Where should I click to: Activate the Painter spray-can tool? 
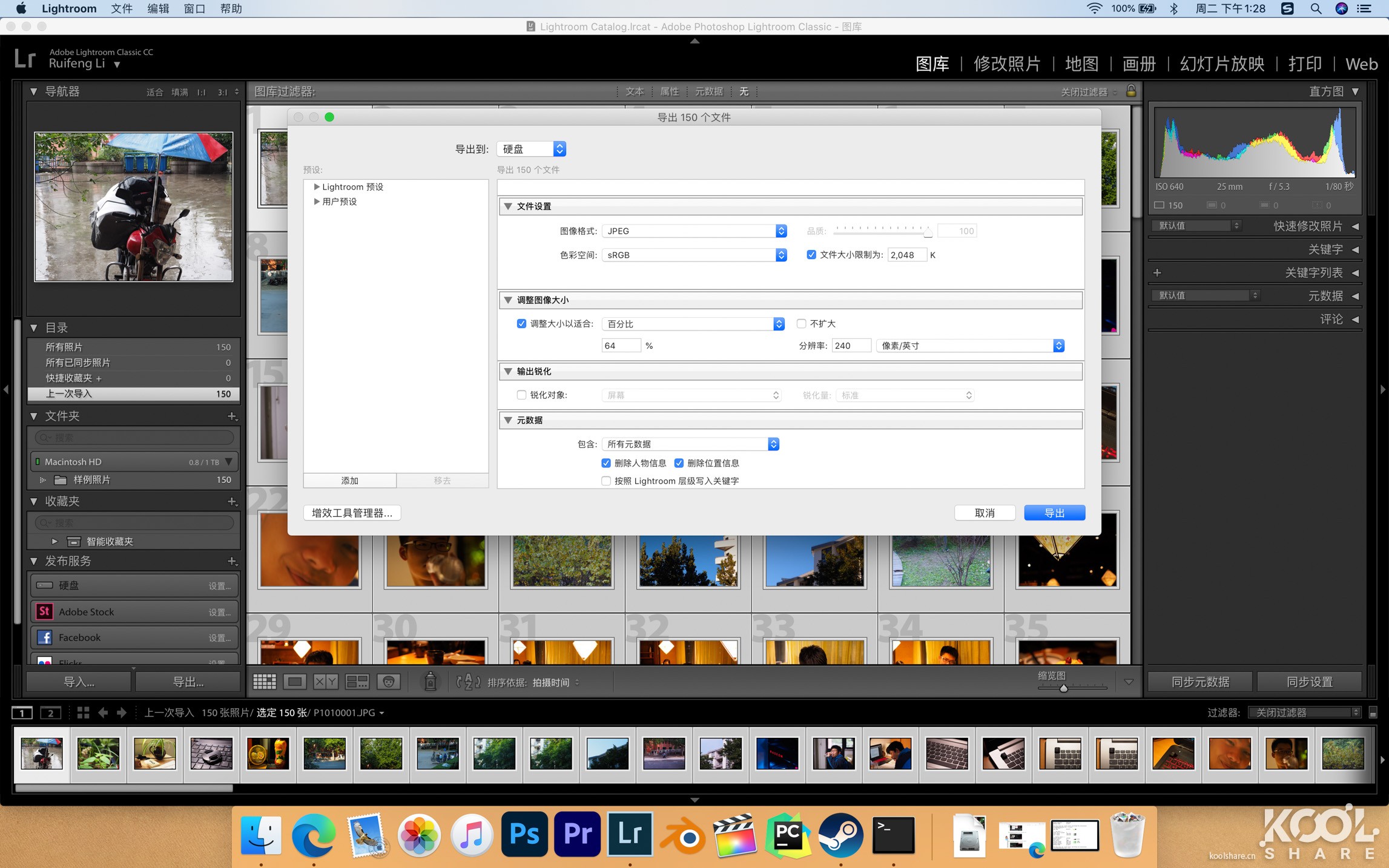(x=430, y=682)
